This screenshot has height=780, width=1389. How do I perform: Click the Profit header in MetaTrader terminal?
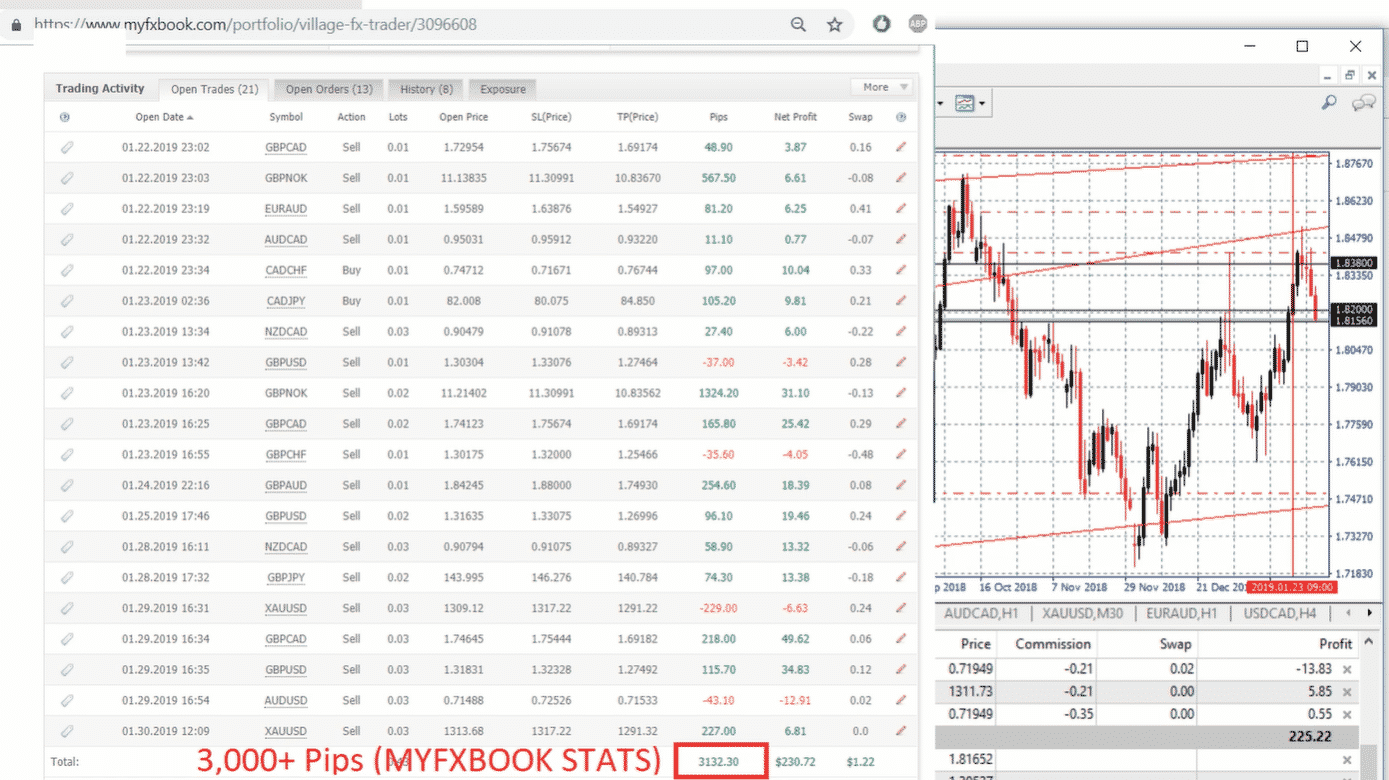(1335, 644)
